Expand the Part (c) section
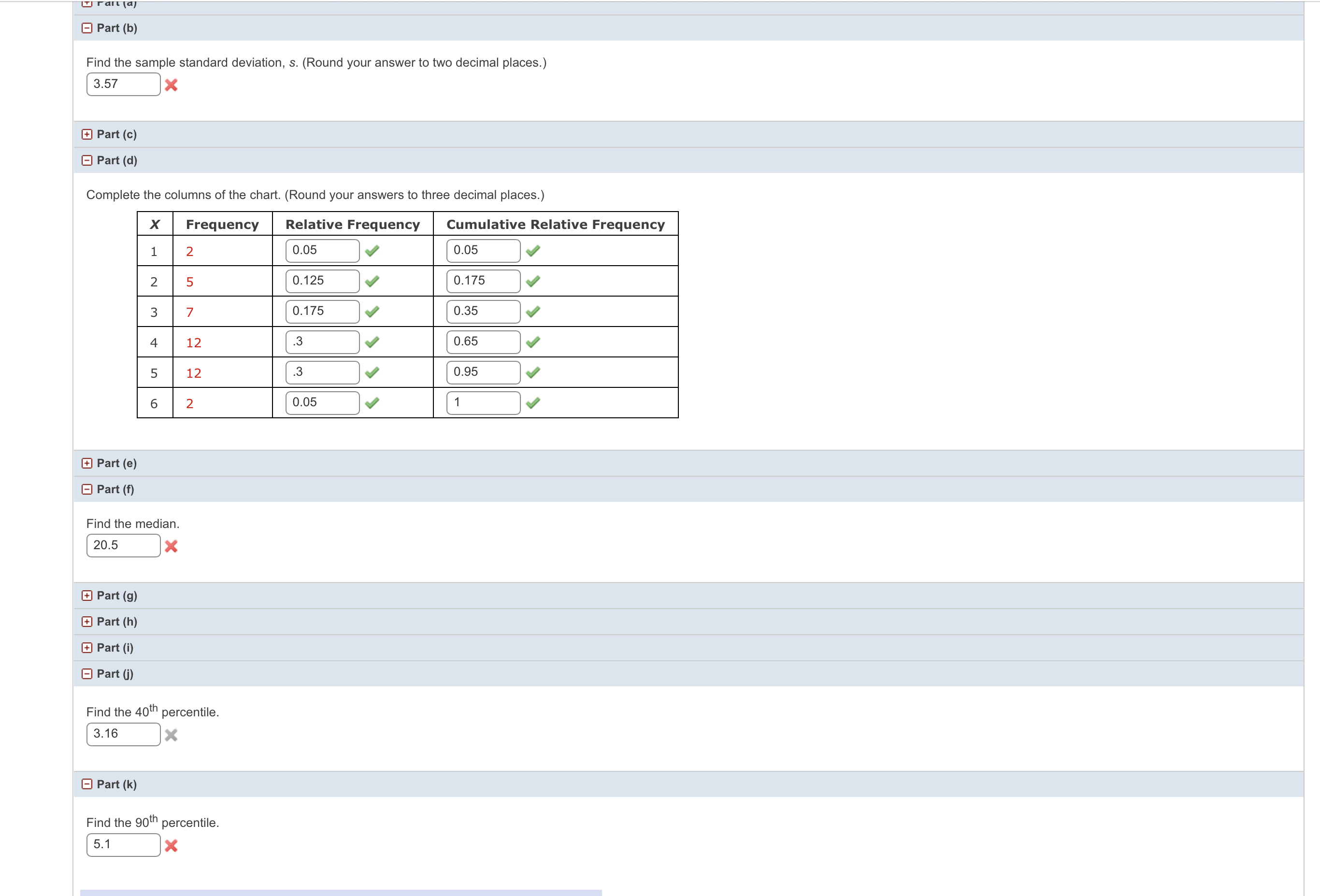Image resolution: width=1320 pixels, height=896 pixels. point(87,134)
